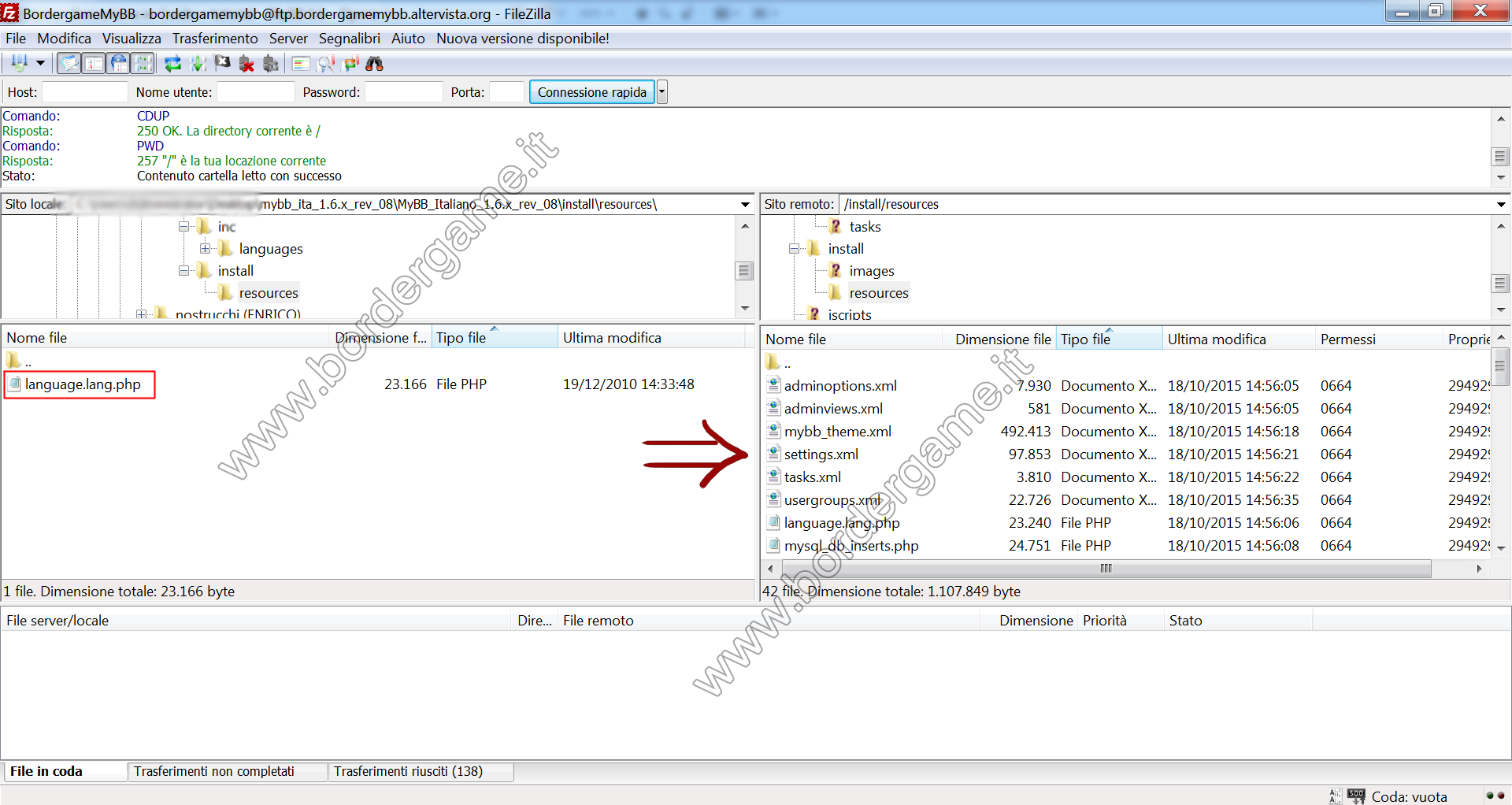Viewport: 1512px width, 805px height.
Task: Select remote mysql_db_inserts.php file
Action: pyautogui.click(x=851, y=546)
